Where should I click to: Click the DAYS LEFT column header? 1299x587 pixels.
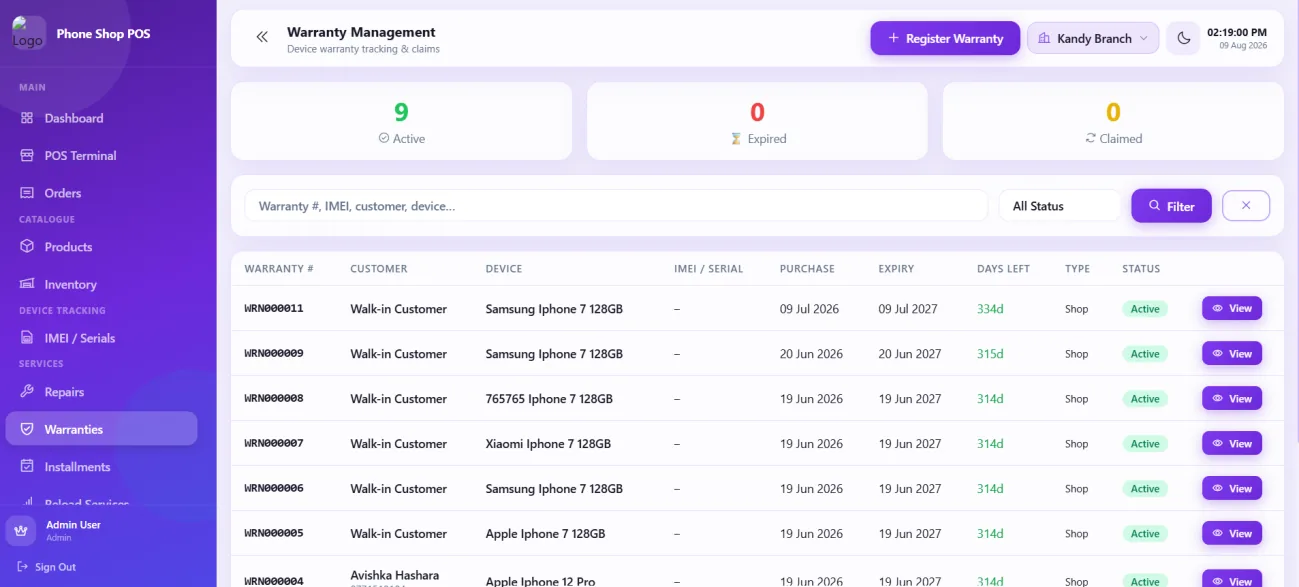pyautogui.click(x=1003, y=269)
